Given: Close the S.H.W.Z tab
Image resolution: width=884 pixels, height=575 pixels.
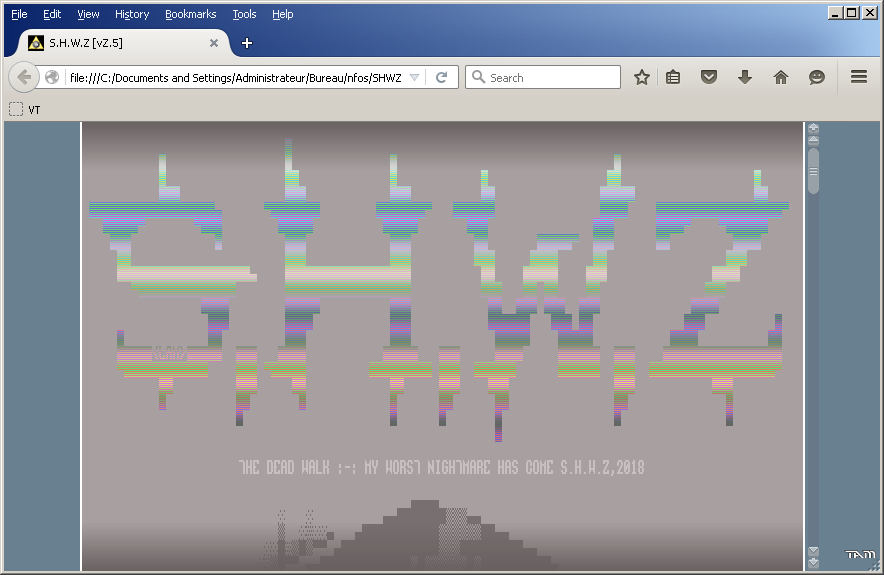Looking at the screenshot, I should [x=214, y=43].
